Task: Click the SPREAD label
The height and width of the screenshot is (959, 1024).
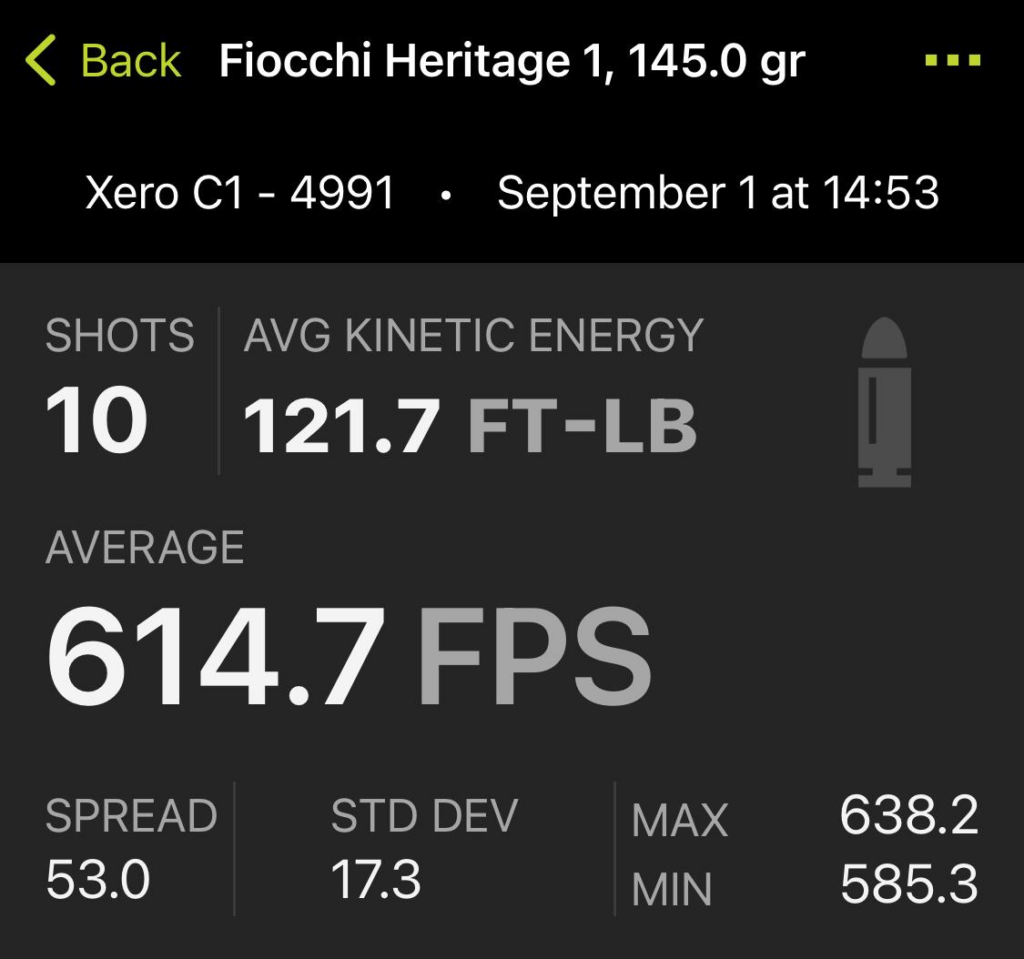Action: (131, 816)
